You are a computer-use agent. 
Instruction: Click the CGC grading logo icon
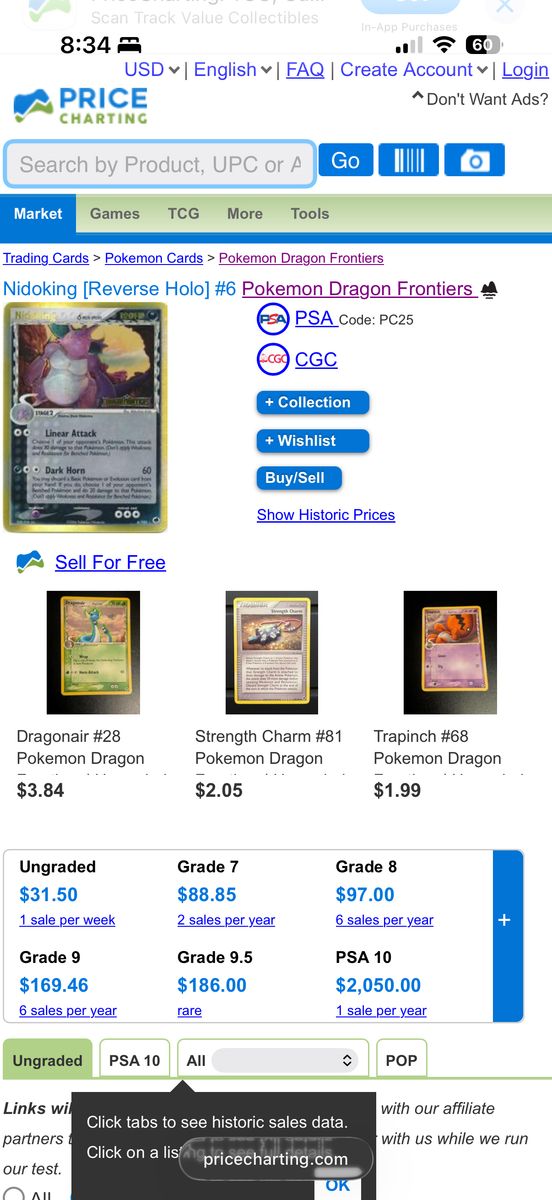273,359
